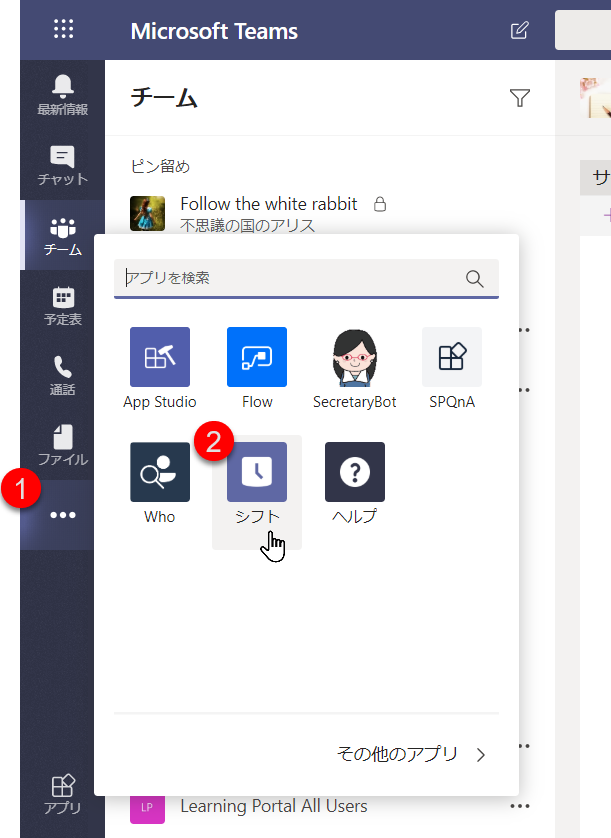Click the more apps ellipsis in the sidebar
The height and width of the screenshot is (838, 611).
pos(63,515)
